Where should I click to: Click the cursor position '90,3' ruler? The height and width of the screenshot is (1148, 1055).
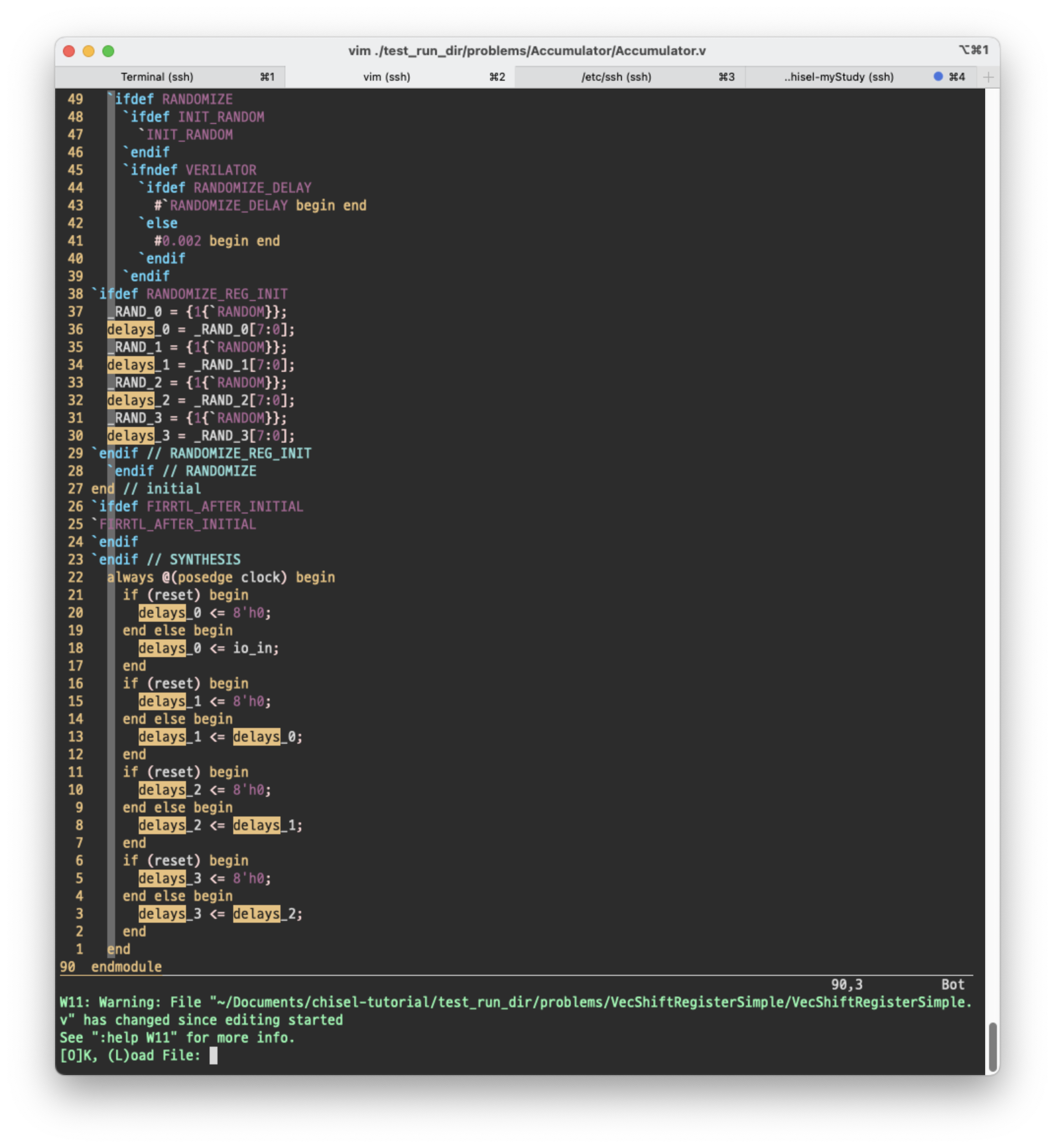(x=847, y=985)
